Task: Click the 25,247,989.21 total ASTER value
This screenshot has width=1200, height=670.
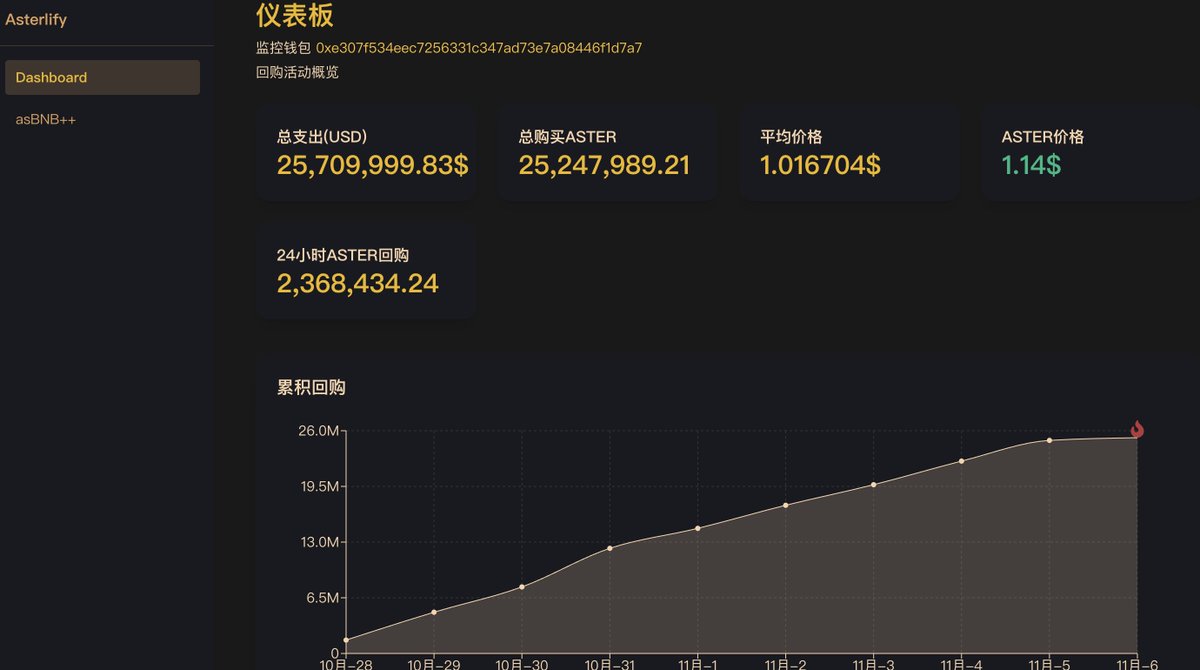Action: coord(604,165)
